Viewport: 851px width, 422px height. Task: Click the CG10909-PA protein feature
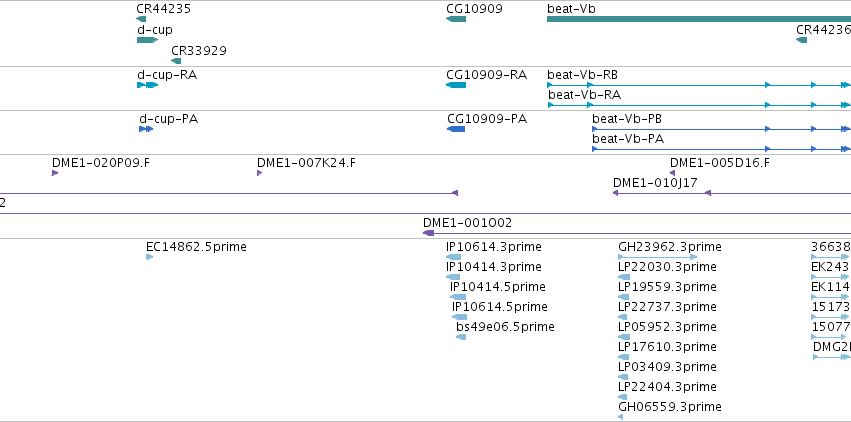click(456, 129)
